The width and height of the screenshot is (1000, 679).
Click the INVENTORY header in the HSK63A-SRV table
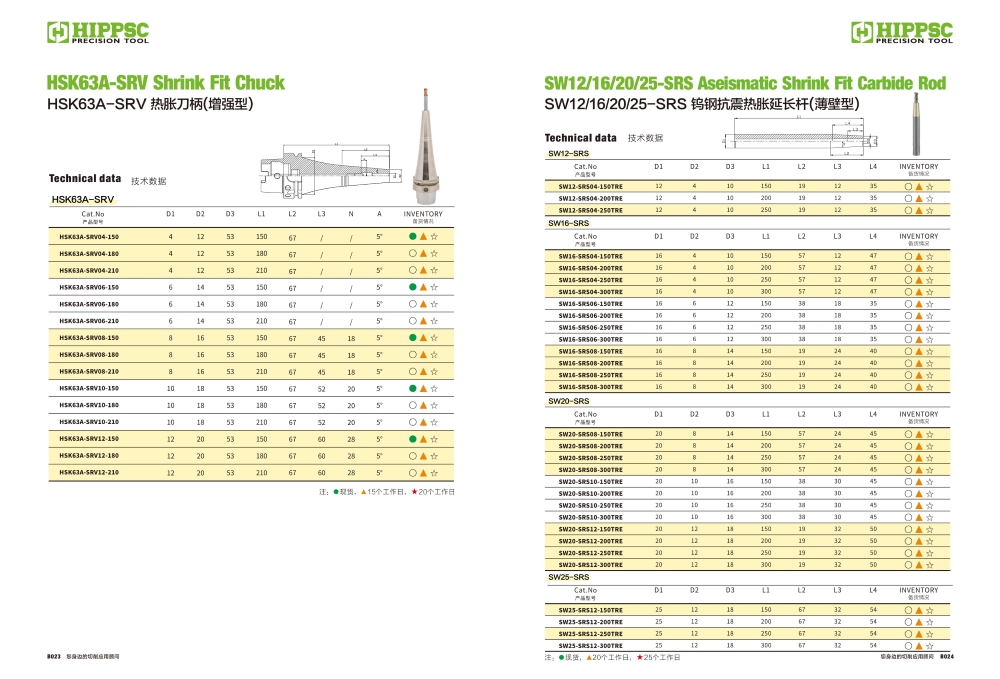click(423, 214)
